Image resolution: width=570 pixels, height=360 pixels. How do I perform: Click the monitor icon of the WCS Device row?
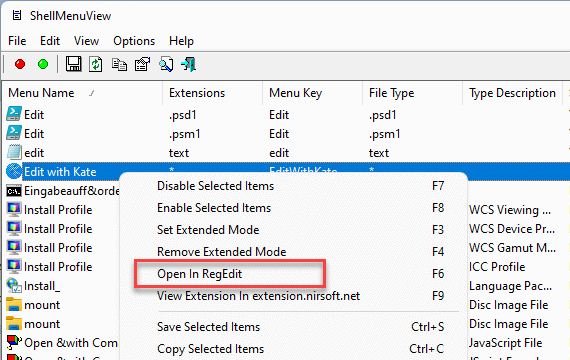14,228
